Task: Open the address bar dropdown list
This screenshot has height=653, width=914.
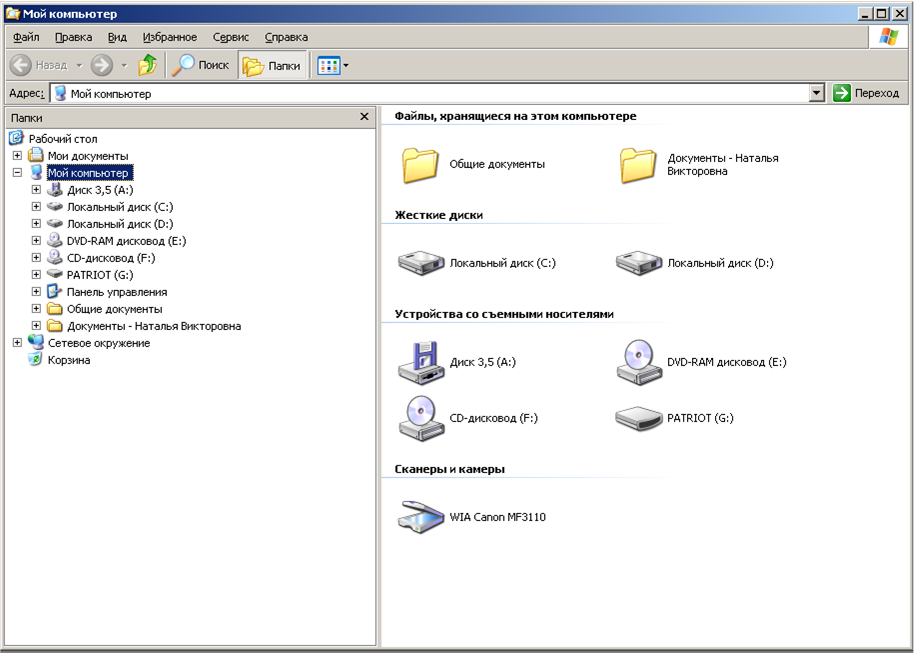Action: (x=817, y=93)
